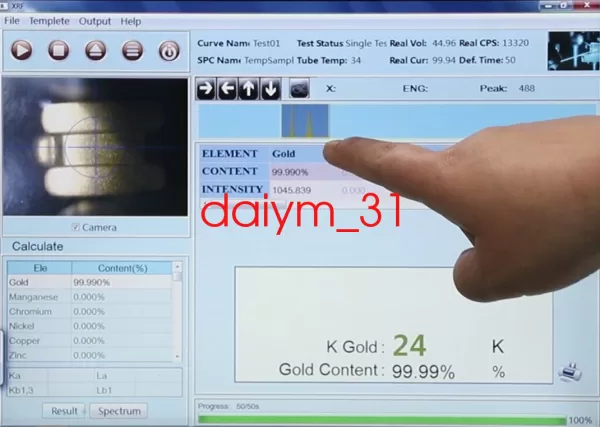Close the XRF window
This screenshot has height=427, width=600.
pyautogui.click(x=587, y=5)
